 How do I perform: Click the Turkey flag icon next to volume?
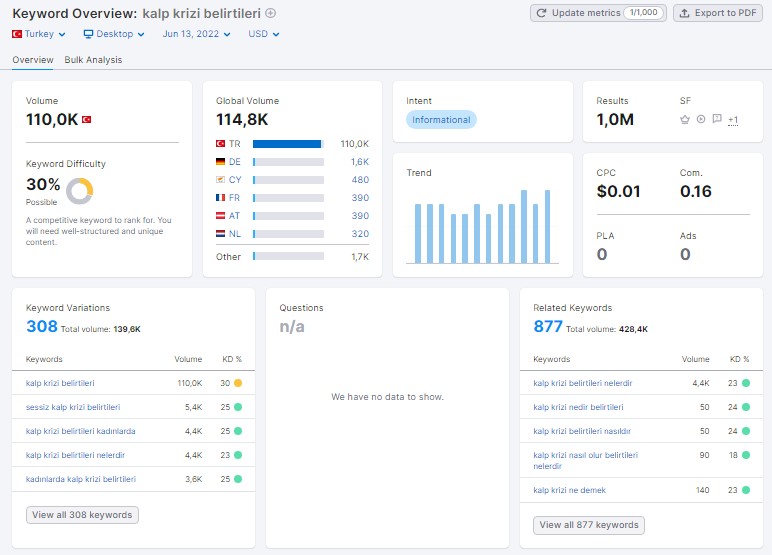click(86, 119)
